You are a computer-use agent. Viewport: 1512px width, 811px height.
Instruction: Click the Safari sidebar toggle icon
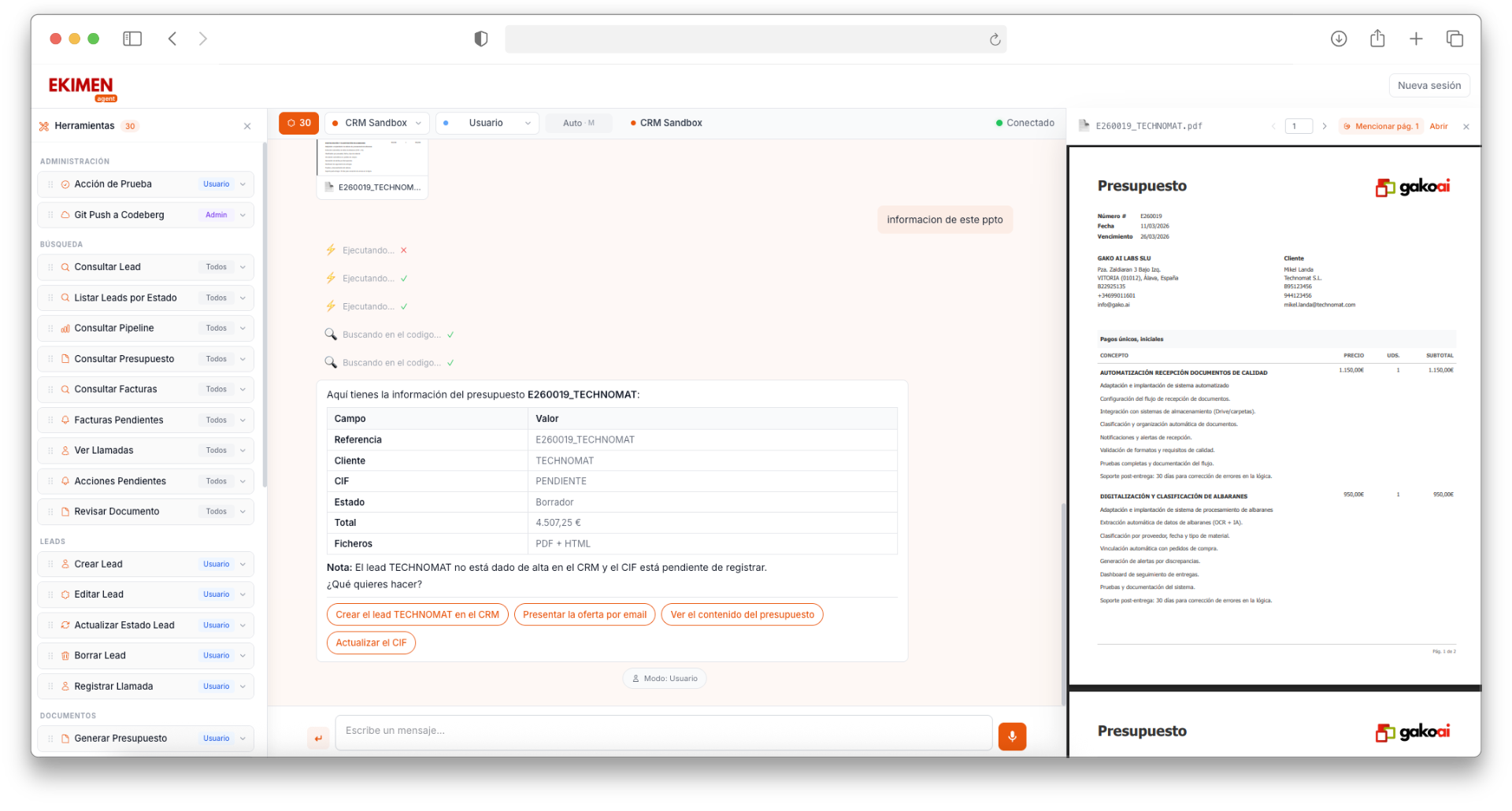[132, 39]
